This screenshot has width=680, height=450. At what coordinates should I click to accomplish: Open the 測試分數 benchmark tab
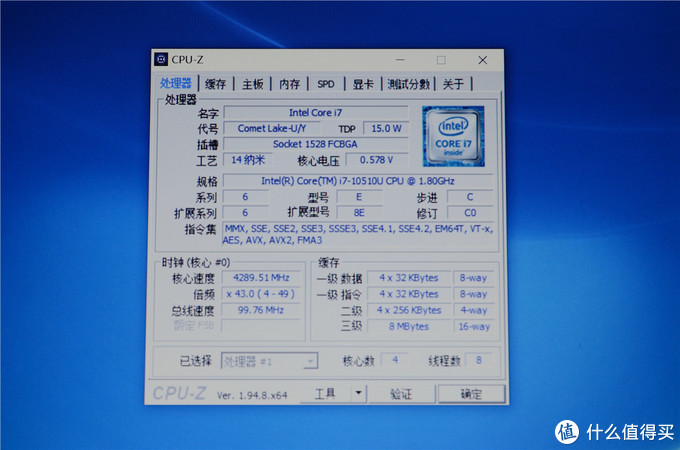pos(409,84)
